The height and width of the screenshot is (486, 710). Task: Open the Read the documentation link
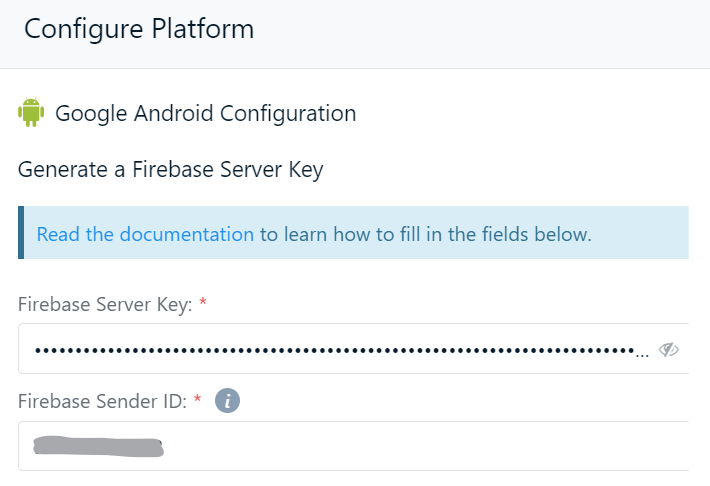(145, 234)
